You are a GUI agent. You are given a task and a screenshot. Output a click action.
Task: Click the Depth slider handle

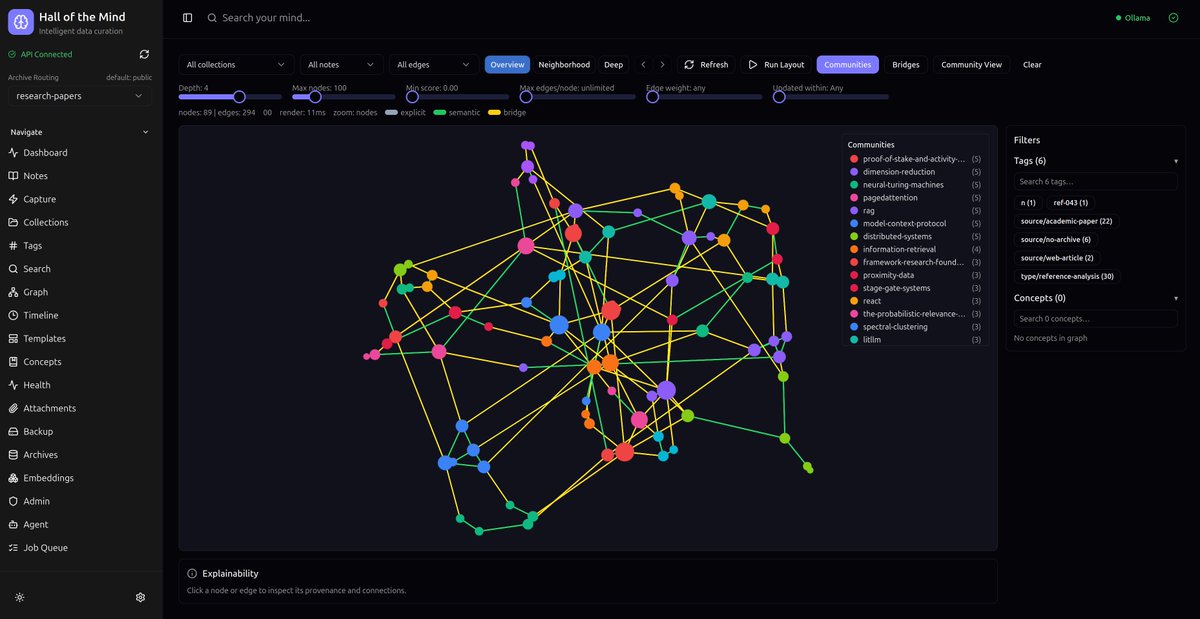coord(239,97)
